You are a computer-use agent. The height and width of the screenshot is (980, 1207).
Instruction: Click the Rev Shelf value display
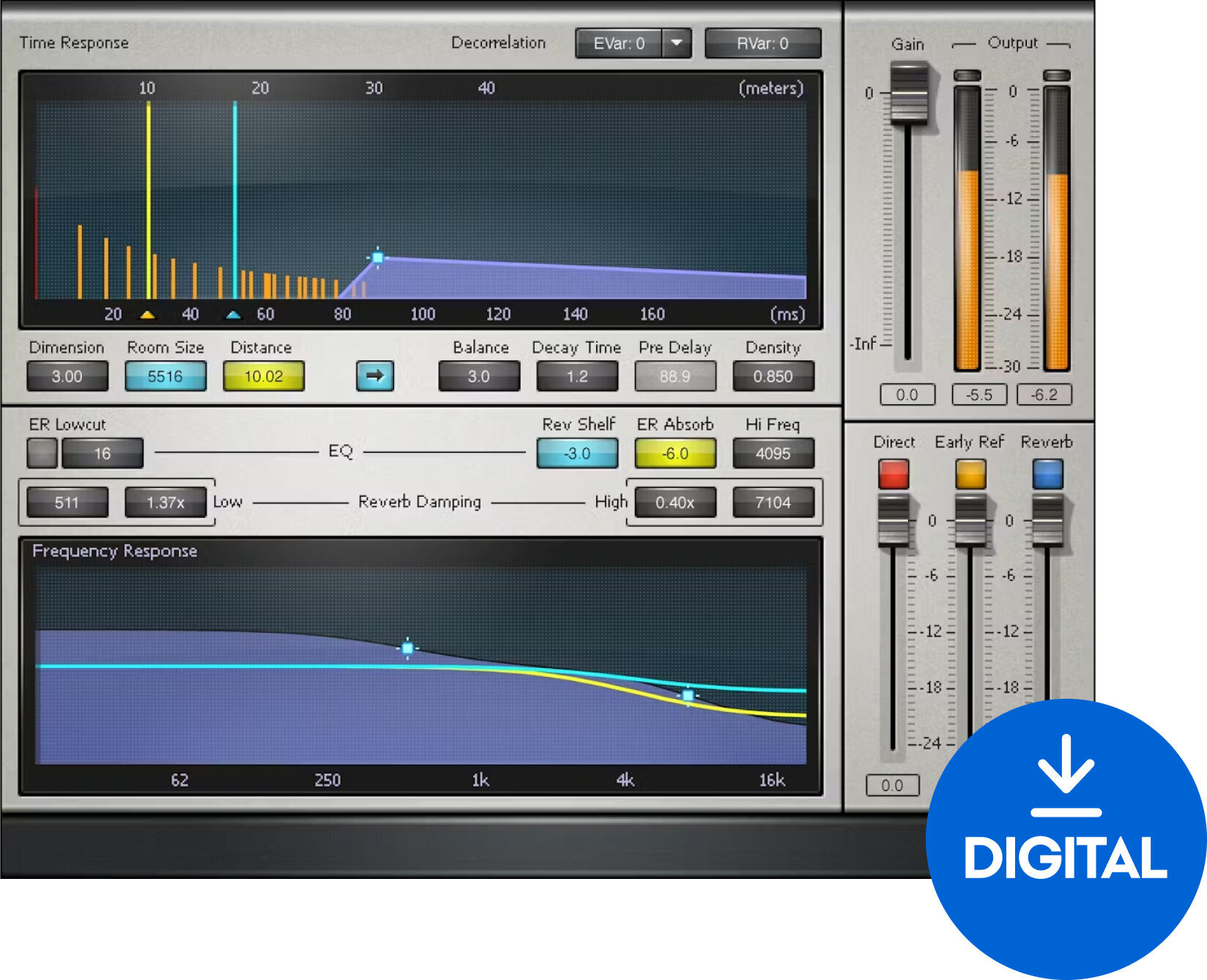pyautogui.click(x=576, y=453)
